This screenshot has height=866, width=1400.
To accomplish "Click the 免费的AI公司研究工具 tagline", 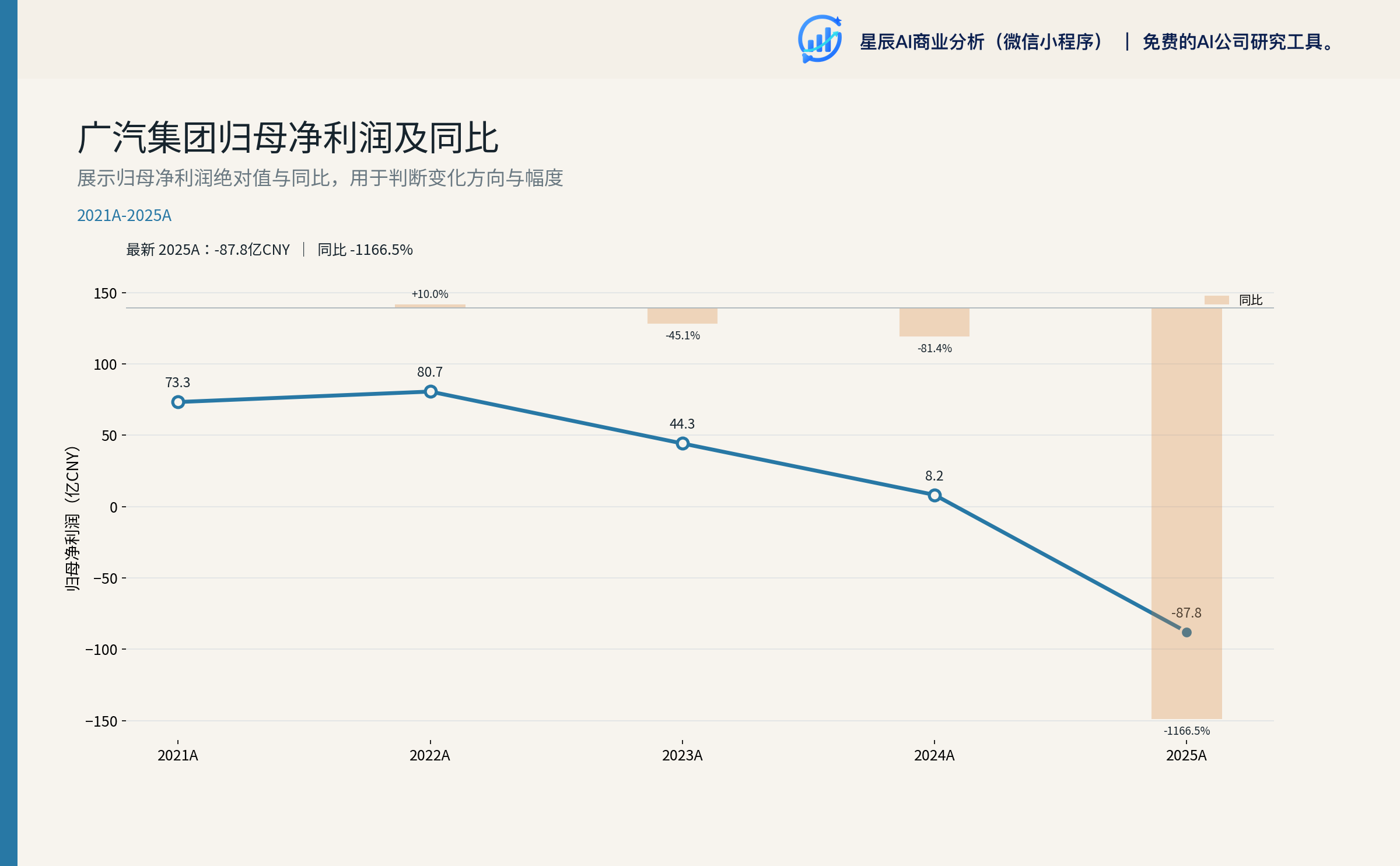I will (x=1238, y=42).
